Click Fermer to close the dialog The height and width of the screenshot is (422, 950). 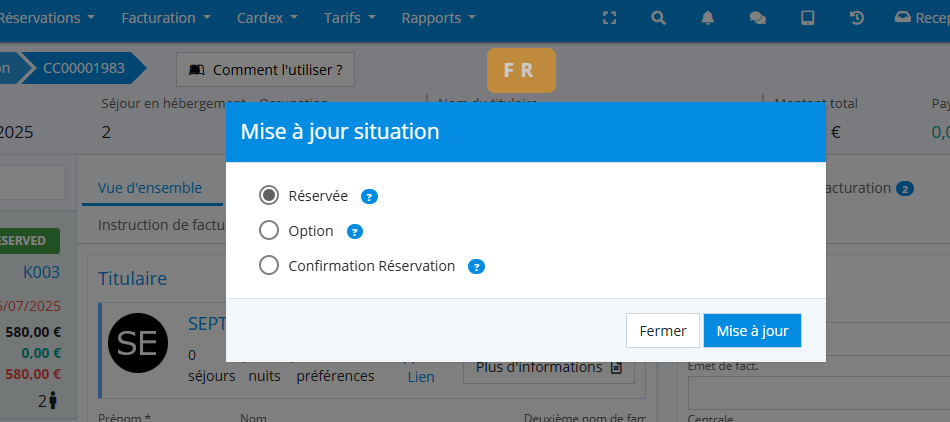click(662, 331)
